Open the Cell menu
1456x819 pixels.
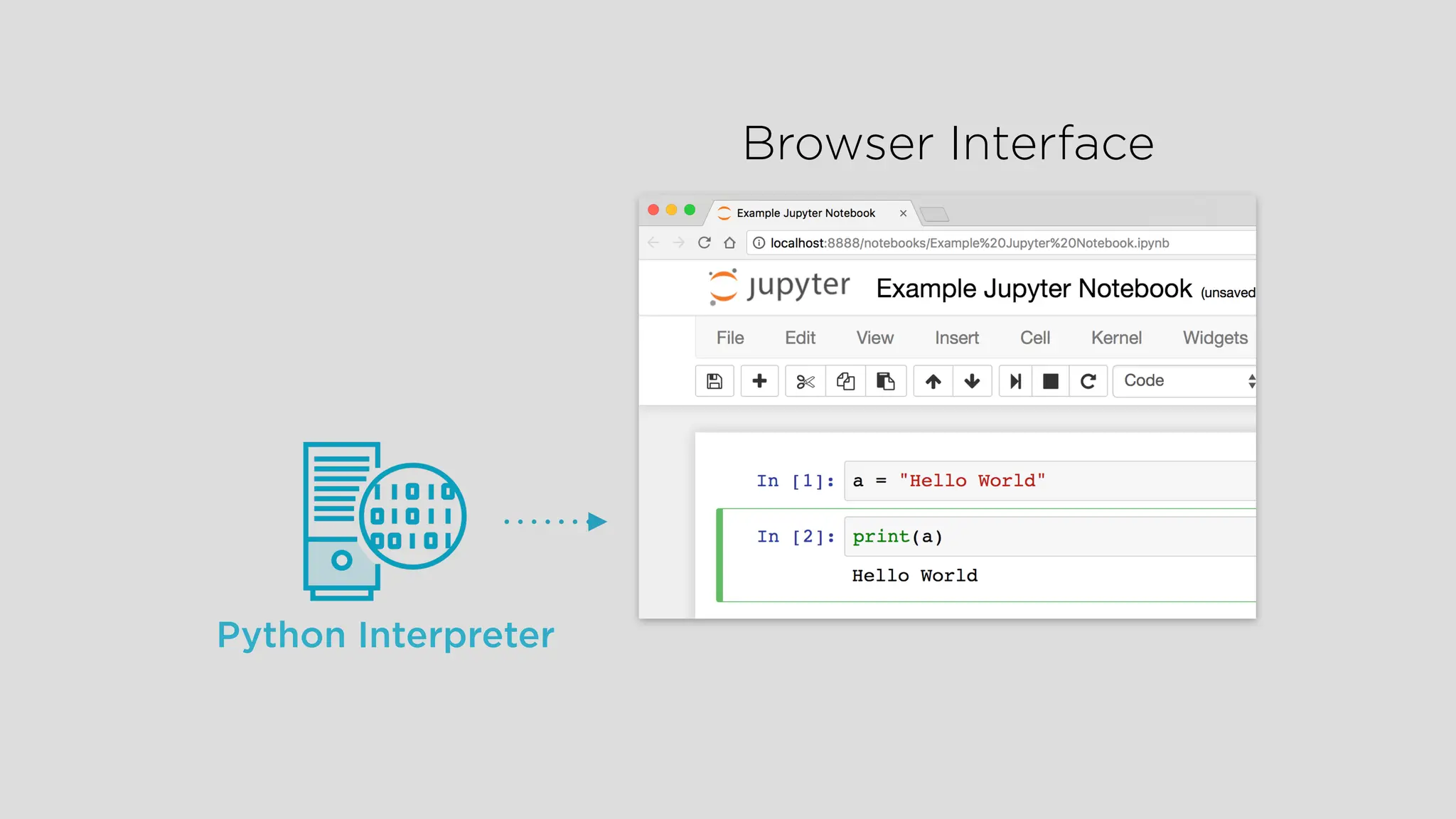coord(1035,338)
